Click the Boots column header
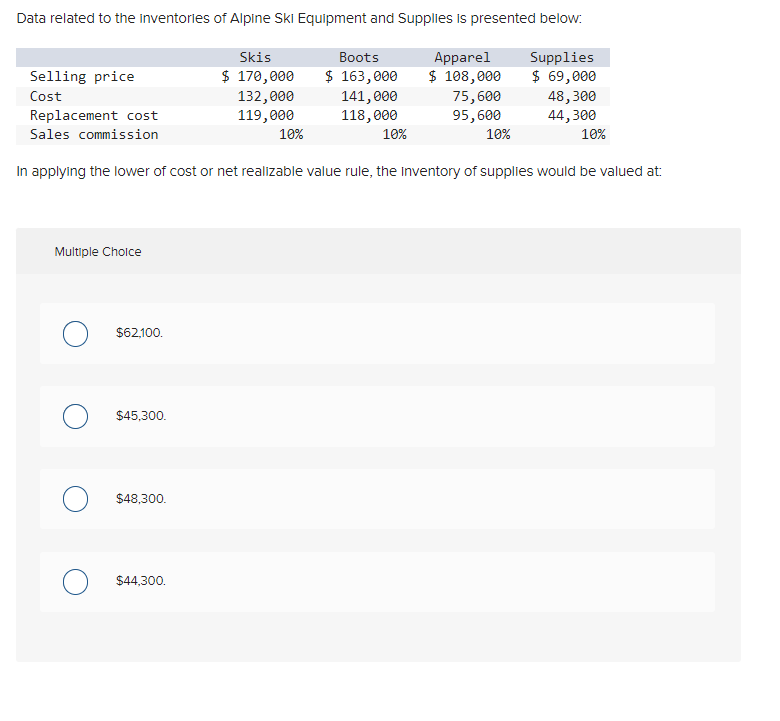 point(359,58)
